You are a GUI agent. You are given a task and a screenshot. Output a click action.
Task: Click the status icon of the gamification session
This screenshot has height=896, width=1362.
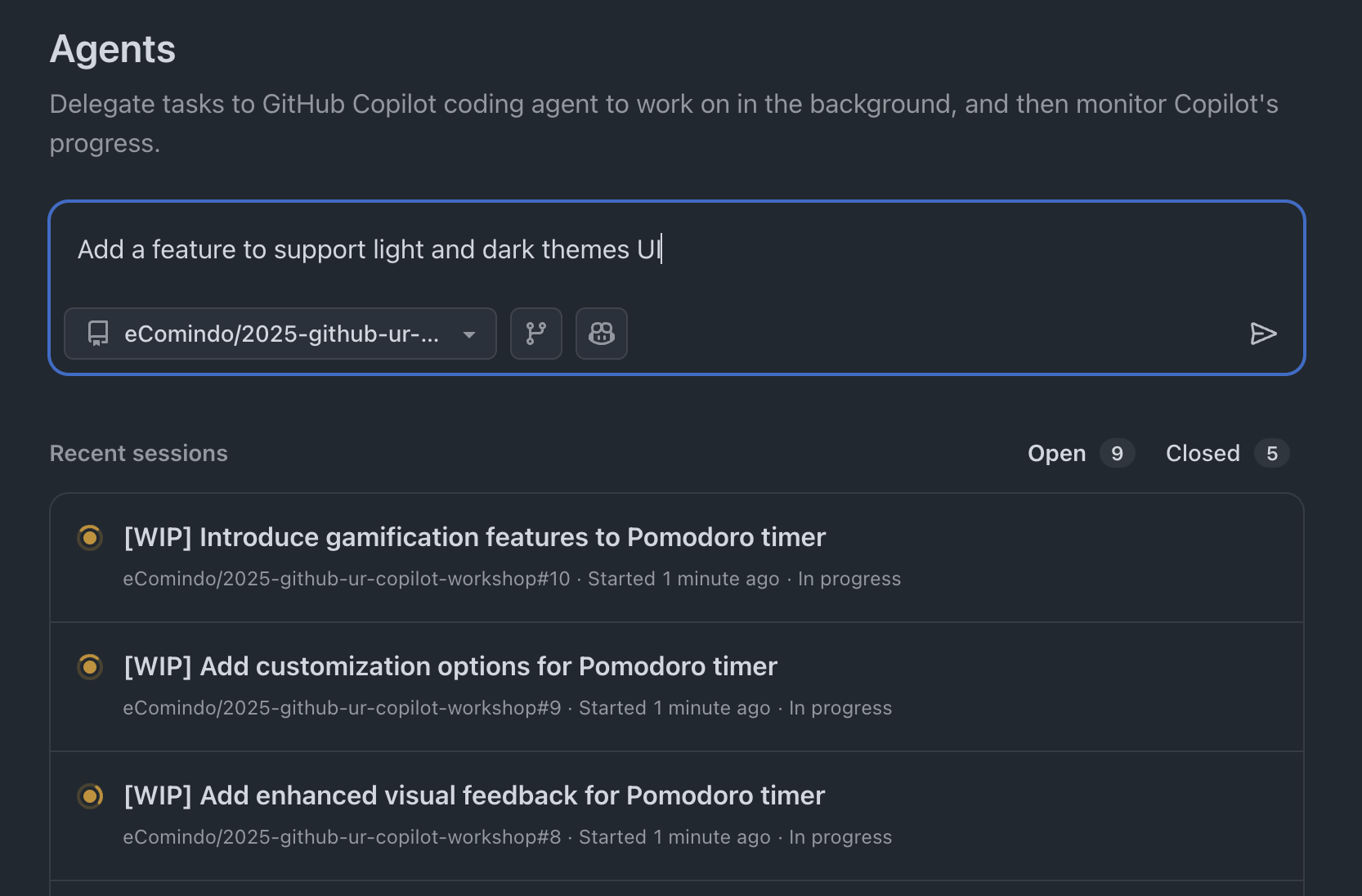point(90,538)
